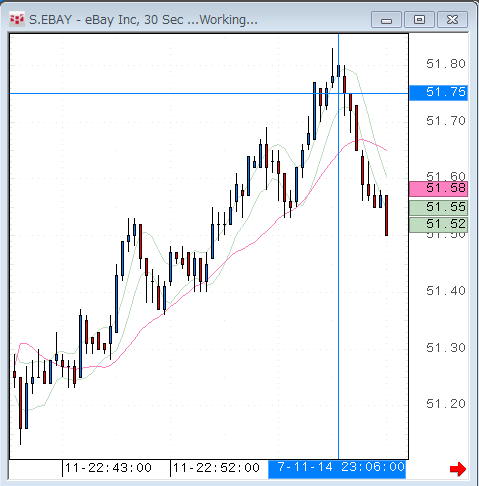This screenshot has width=479, height=486.
Task: Maximize the S.EBAY chart window
Action: pos(419,20)
